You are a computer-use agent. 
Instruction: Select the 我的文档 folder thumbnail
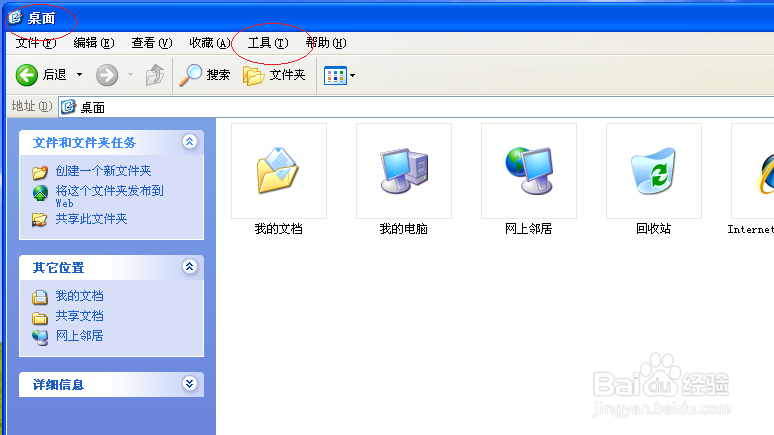pos(279,171)
